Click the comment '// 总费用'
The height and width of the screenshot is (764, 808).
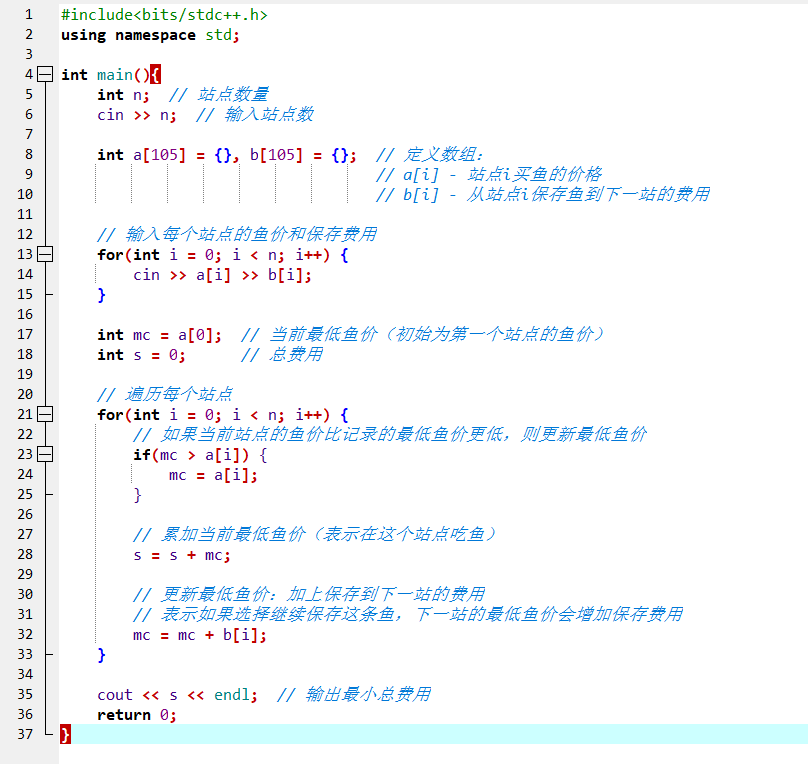282,355
